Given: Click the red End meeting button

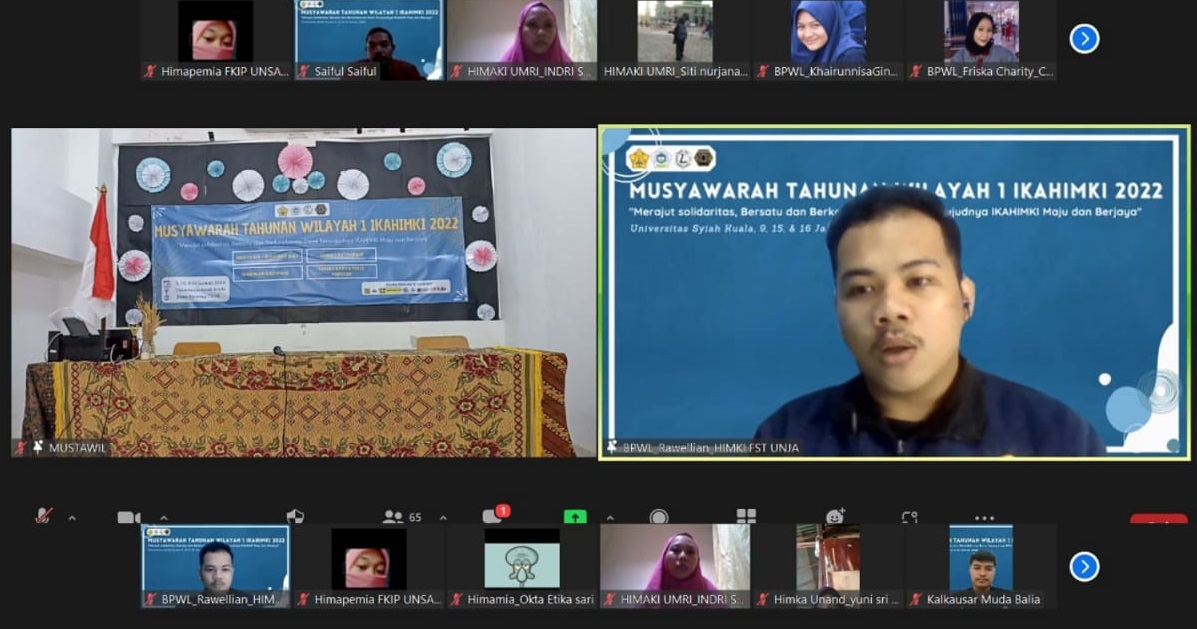Looking at the screenshot, I should [x=1158, y=519].
